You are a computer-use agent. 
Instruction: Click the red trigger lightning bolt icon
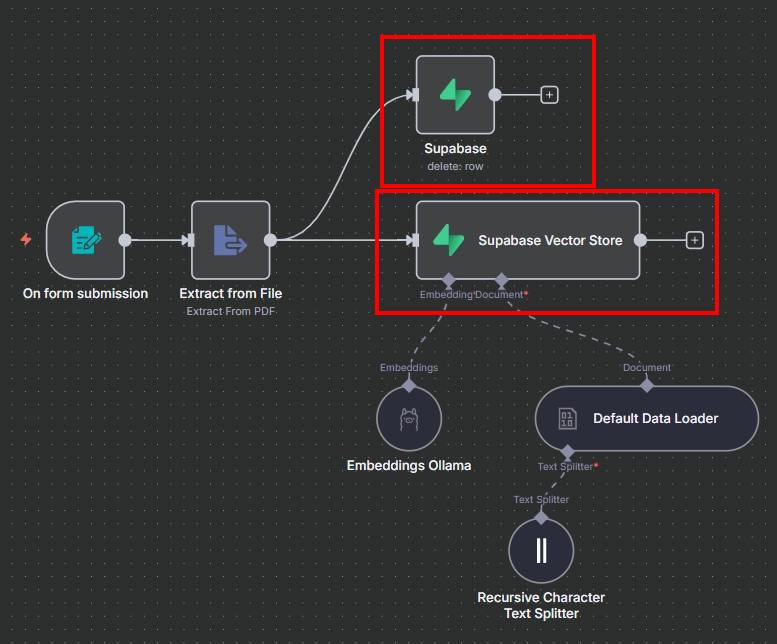pos(26,240)
